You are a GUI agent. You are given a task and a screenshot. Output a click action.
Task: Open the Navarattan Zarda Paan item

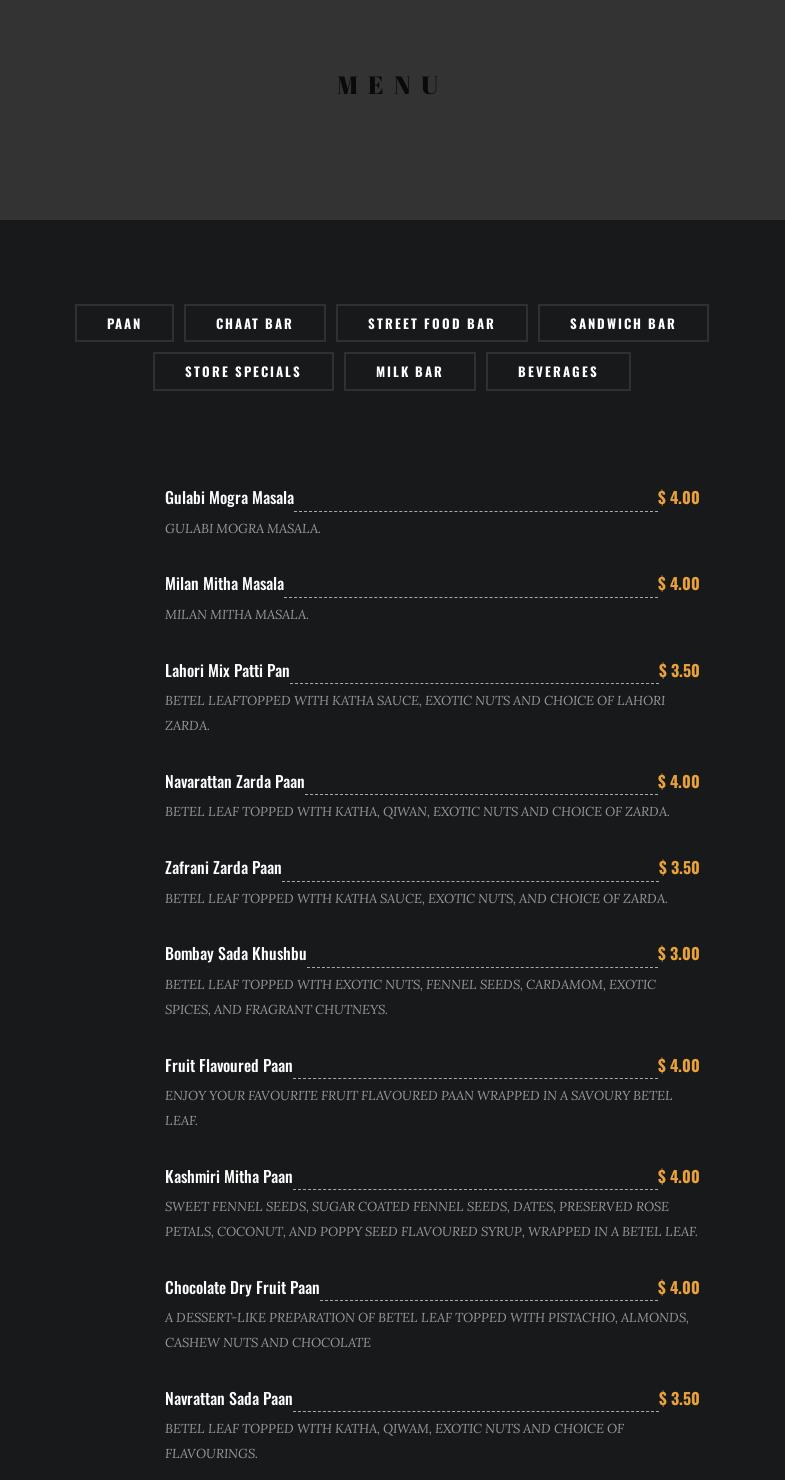tap(234, 782)
